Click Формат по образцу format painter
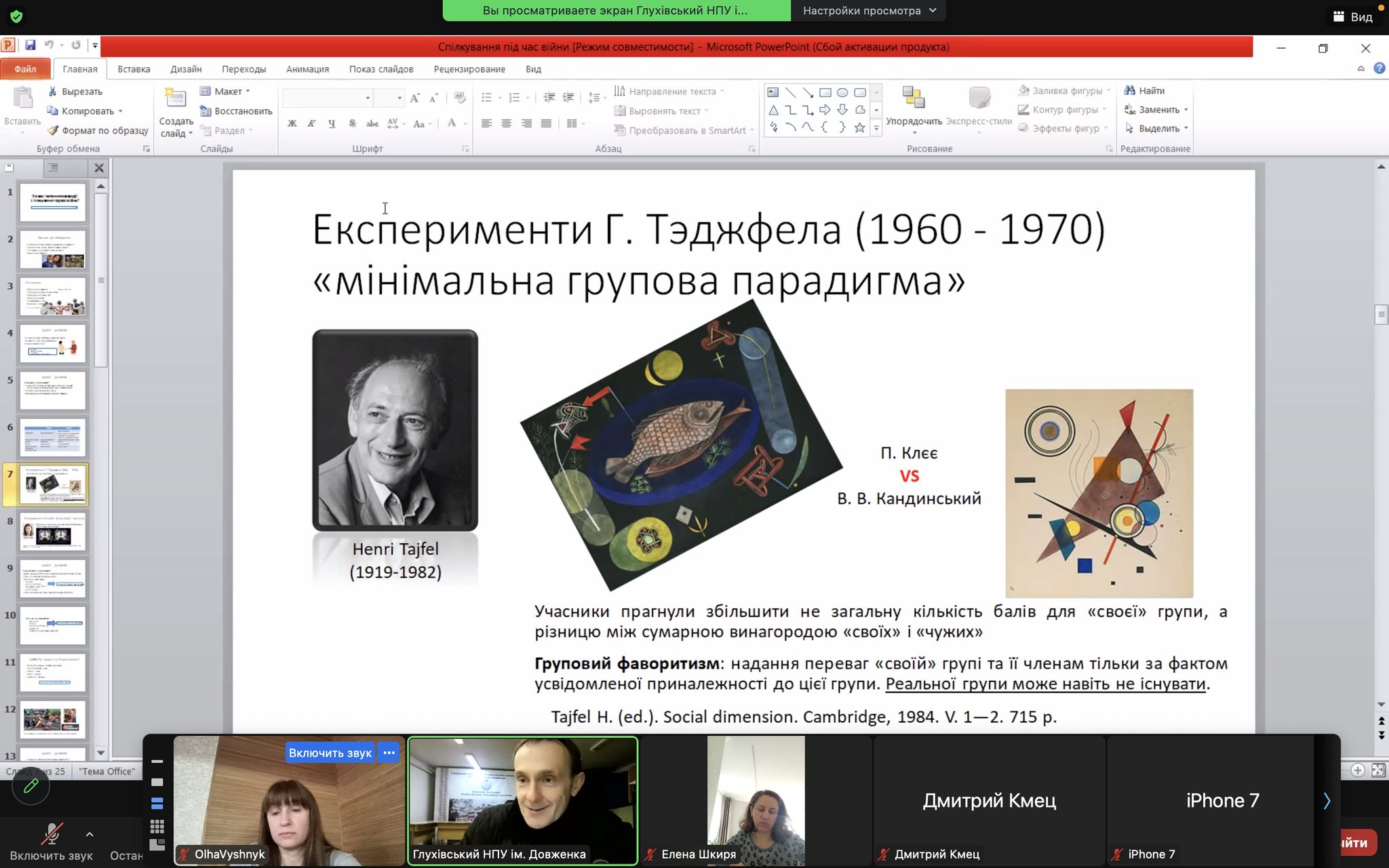This screenshot has height=868, width=1389. (x=98, y=130)
